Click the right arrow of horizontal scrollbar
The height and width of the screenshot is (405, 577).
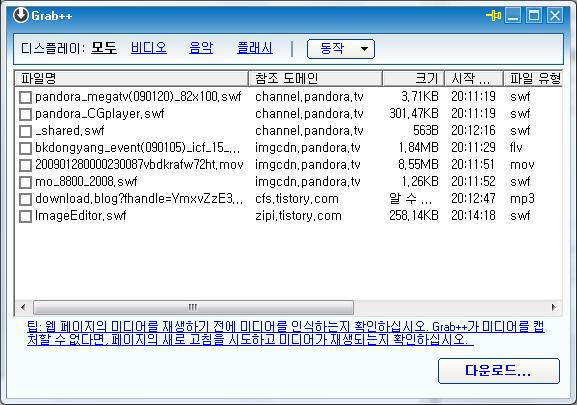coord(553,307)
